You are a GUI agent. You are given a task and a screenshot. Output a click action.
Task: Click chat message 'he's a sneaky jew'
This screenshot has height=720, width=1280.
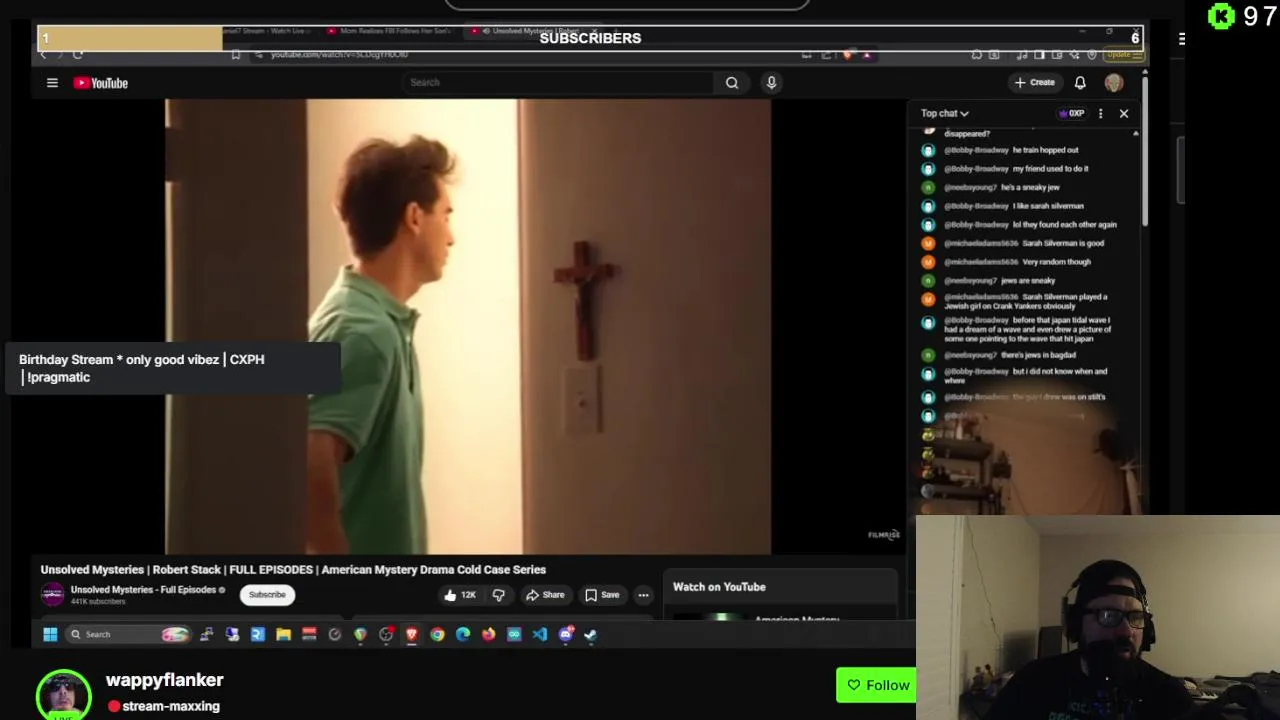point(1030,187)
